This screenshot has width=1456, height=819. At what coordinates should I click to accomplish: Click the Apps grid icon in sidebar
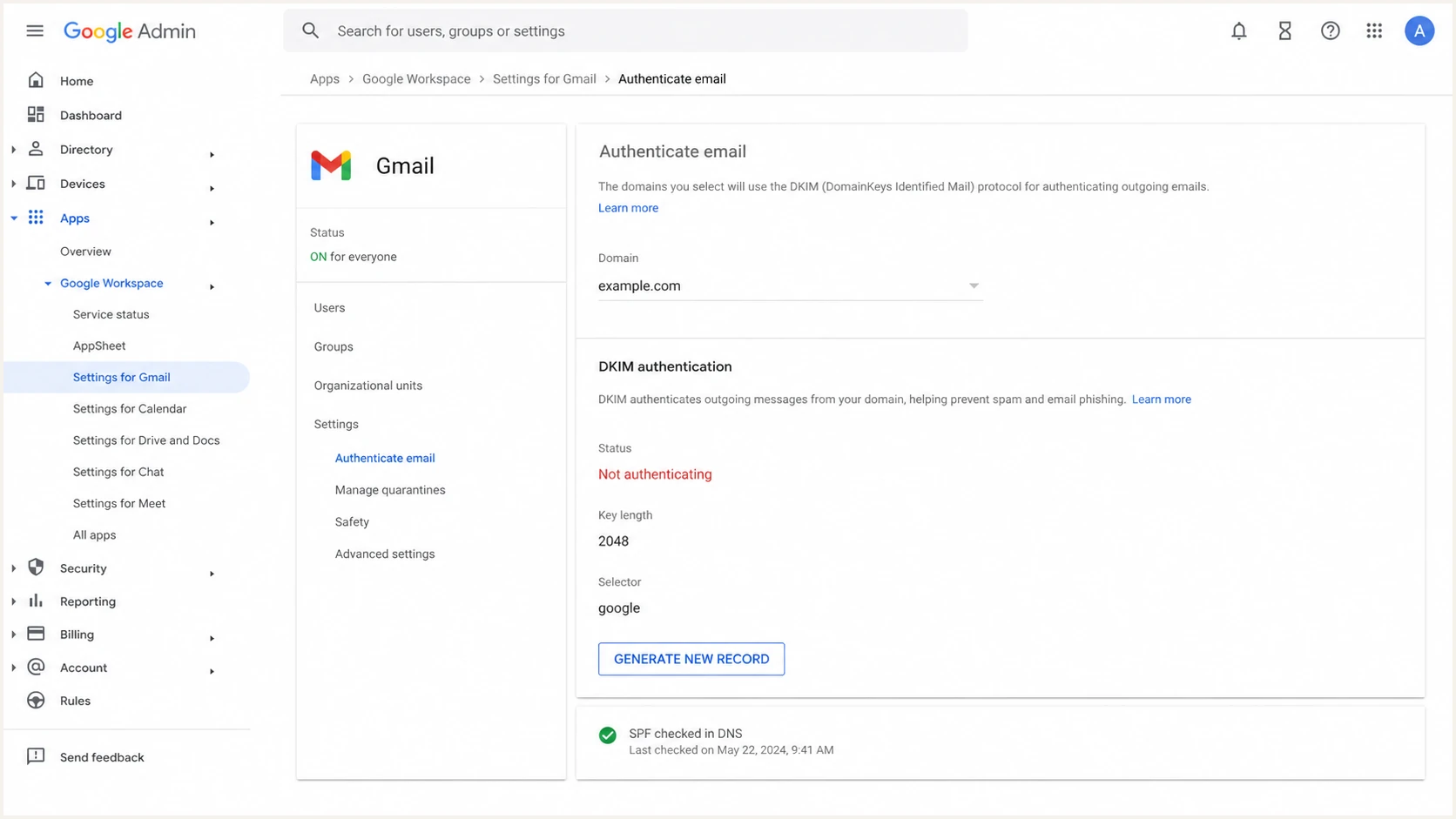pos(36,218)
